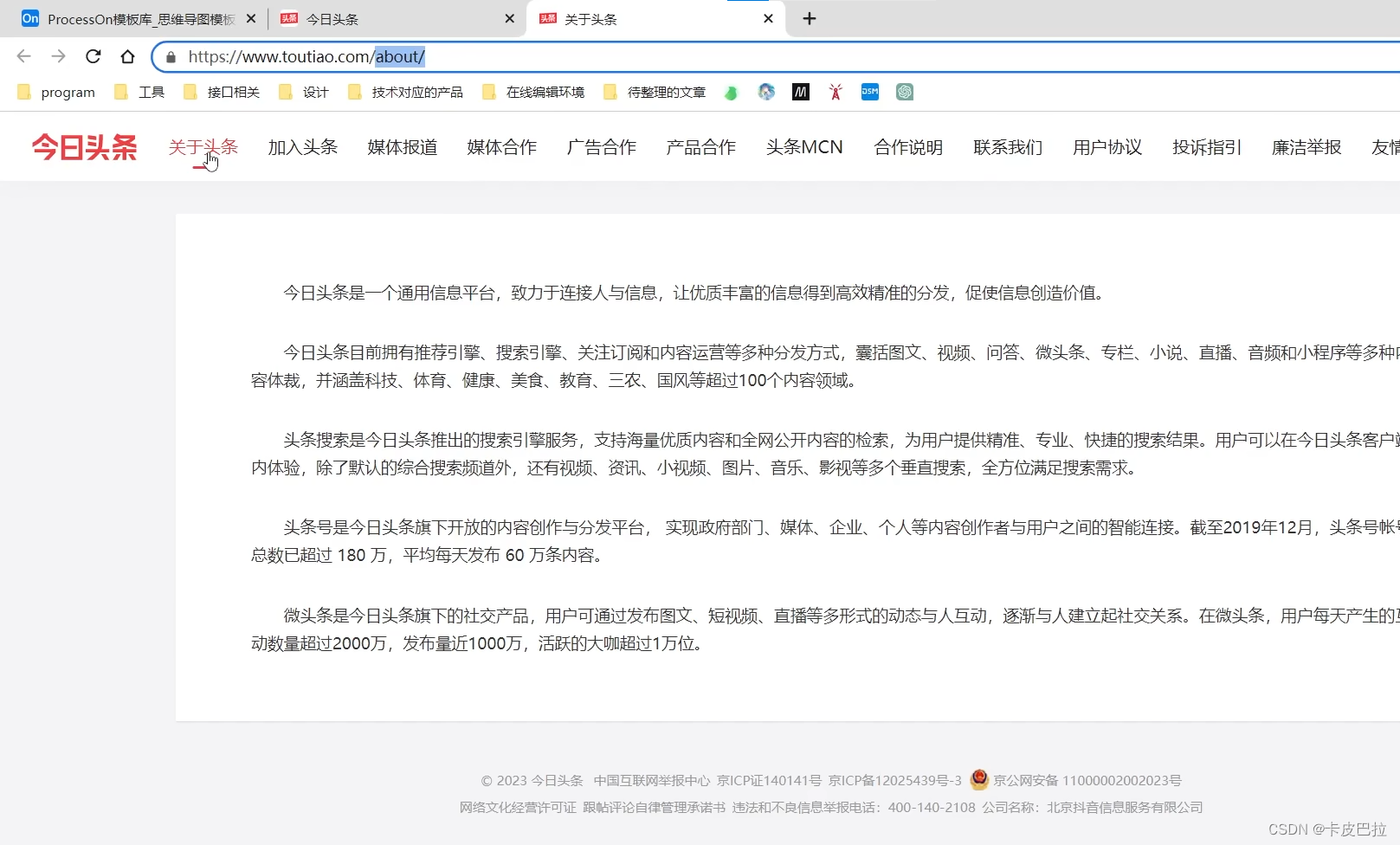Open the 产品合作 navigation item
The height and width of the screenshot is (845, 1400).
[701, 147]
